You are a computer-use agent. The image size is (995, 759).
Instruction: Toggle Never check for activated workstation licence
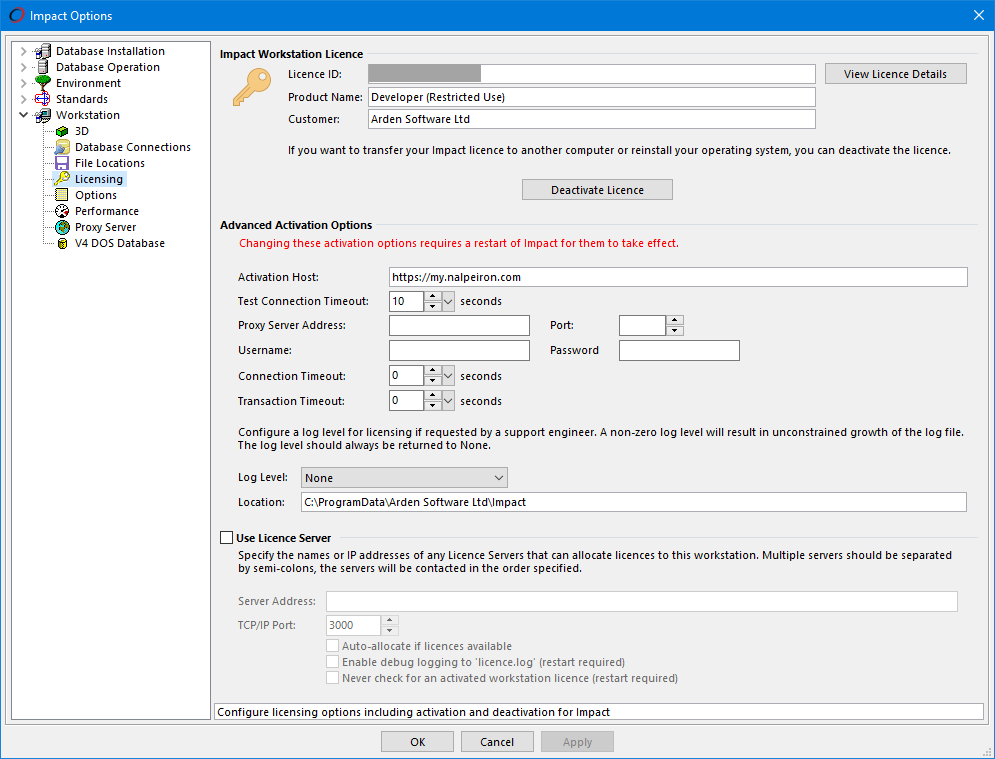pos(333,678)
